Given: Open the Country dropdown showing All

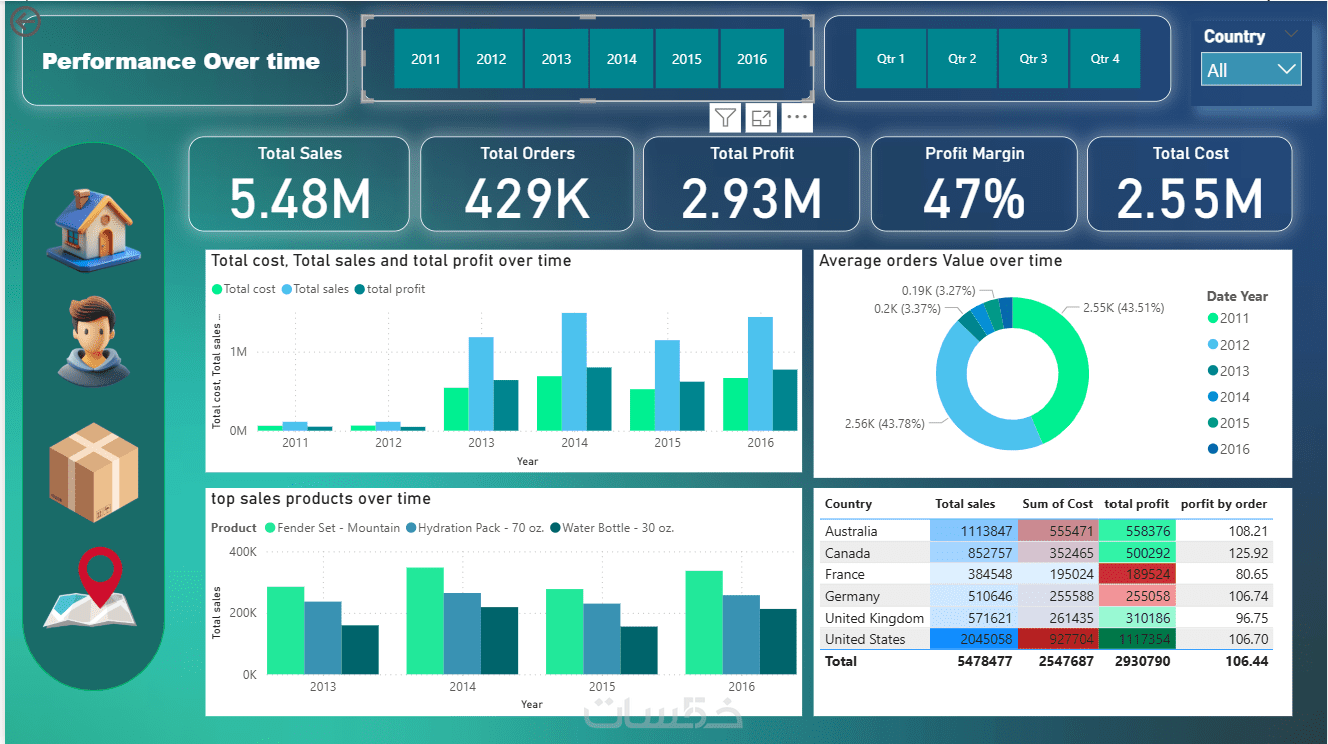Looking at the screenshot, I should 1251,70.
